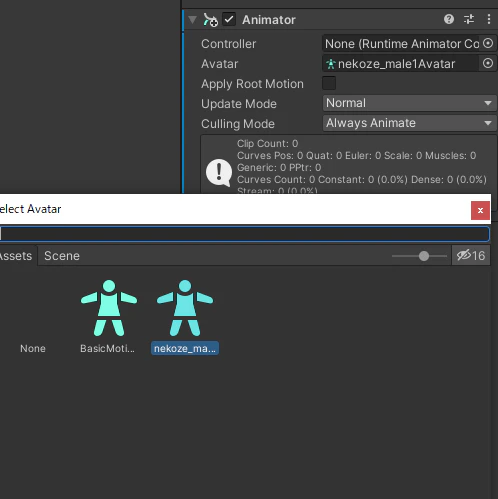The height and width of the screenshot is (499, 498).
Task: Click the Controller object field
Action: (x=401, y=44)
